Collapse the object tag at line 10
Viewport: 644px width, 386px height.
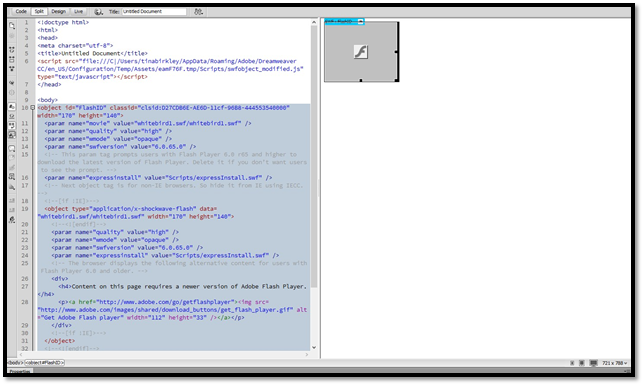pyautogui.click(x=33, y=108)
